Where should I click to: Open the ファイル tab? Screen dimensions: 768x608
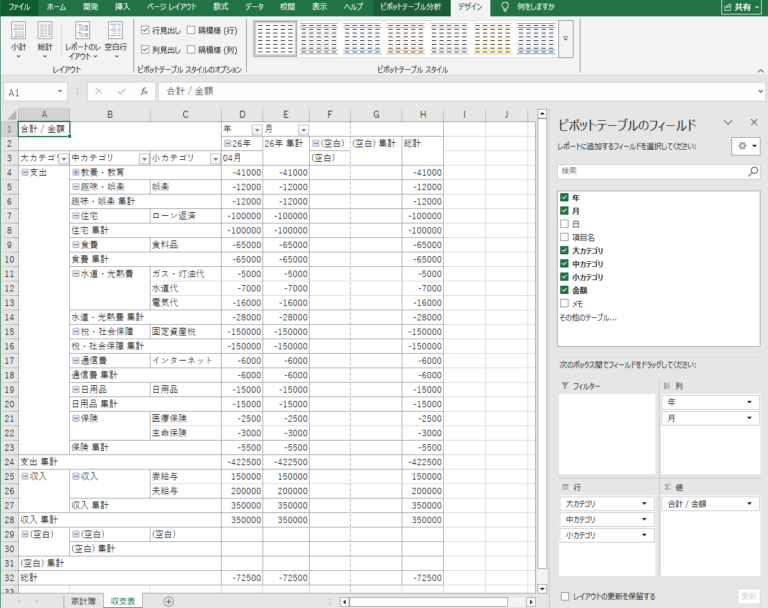coord(19,7)
